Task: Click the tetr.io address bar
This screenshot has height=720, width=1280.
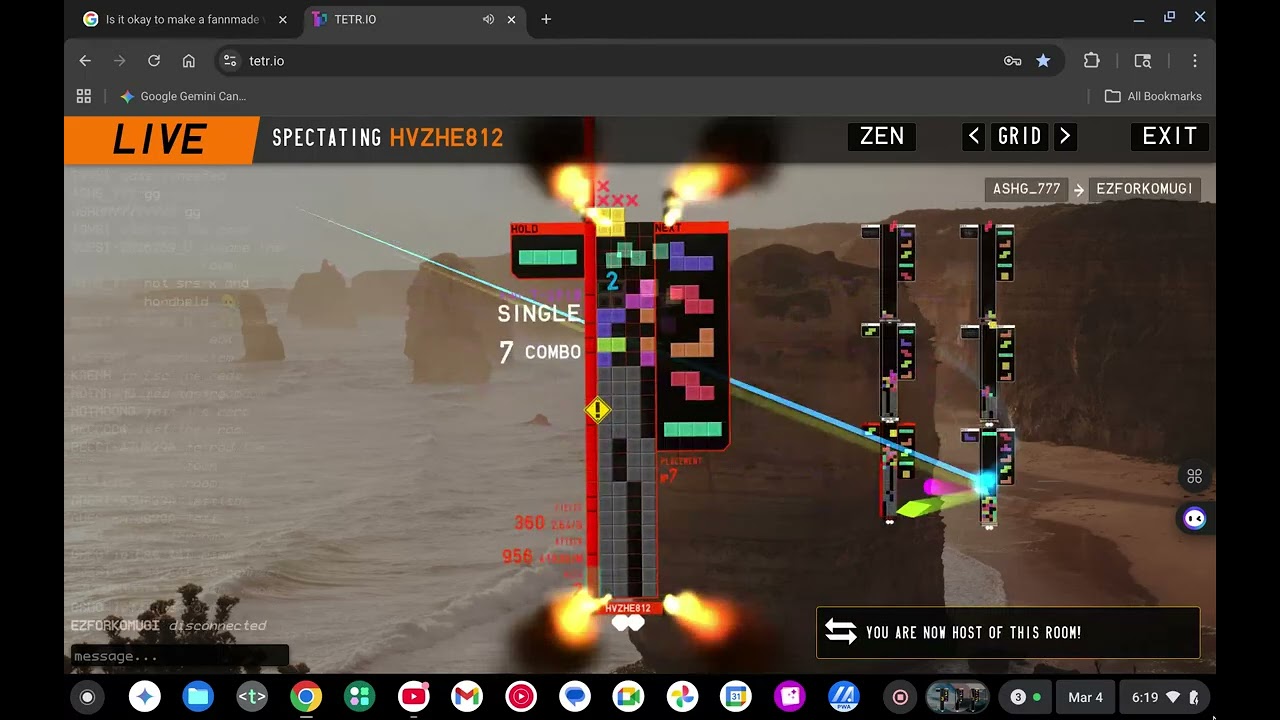Action: tap(640, 61)
